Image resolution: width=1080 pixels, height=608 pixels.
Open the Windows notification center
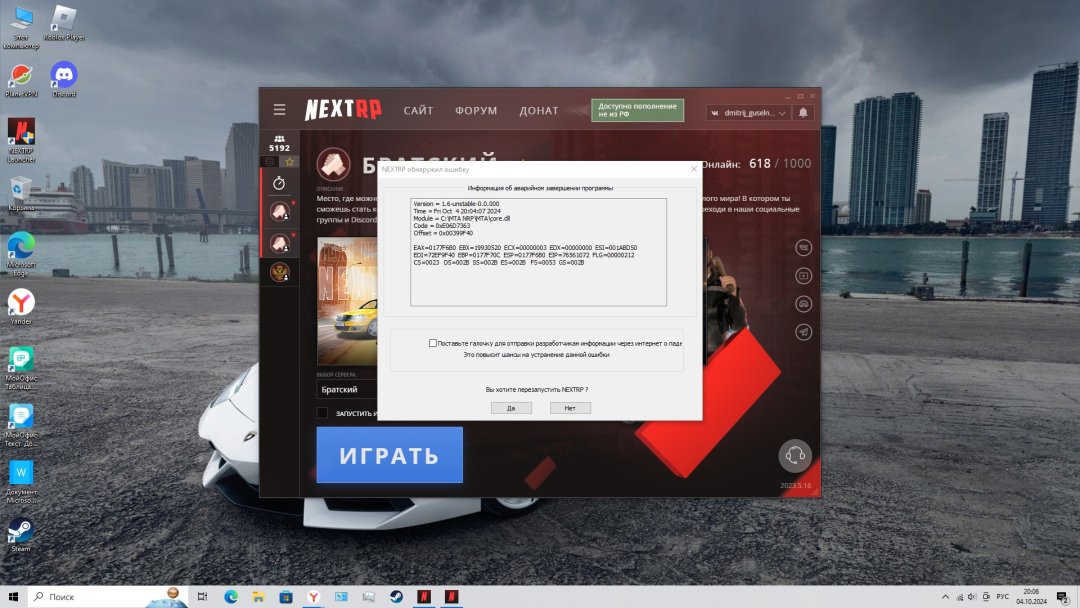pos(1063,597)
